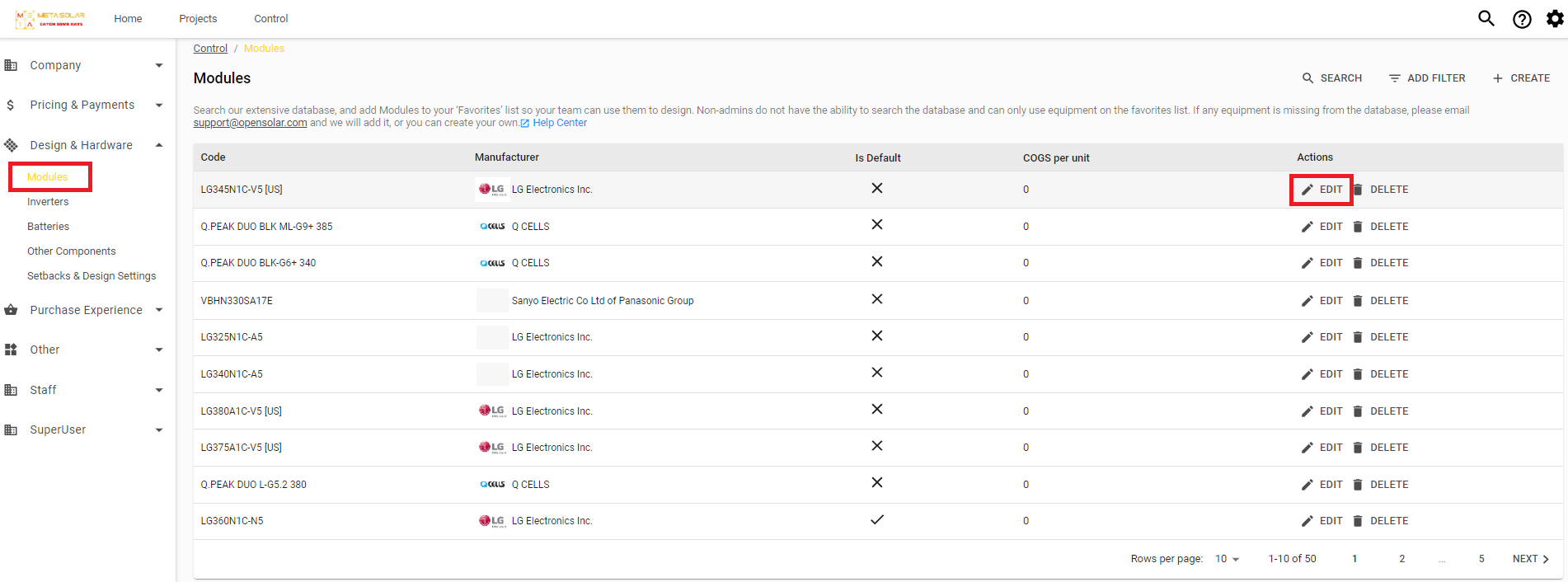Click Q CELLS logo in ML-G9+ 385 row

point(492,227)
